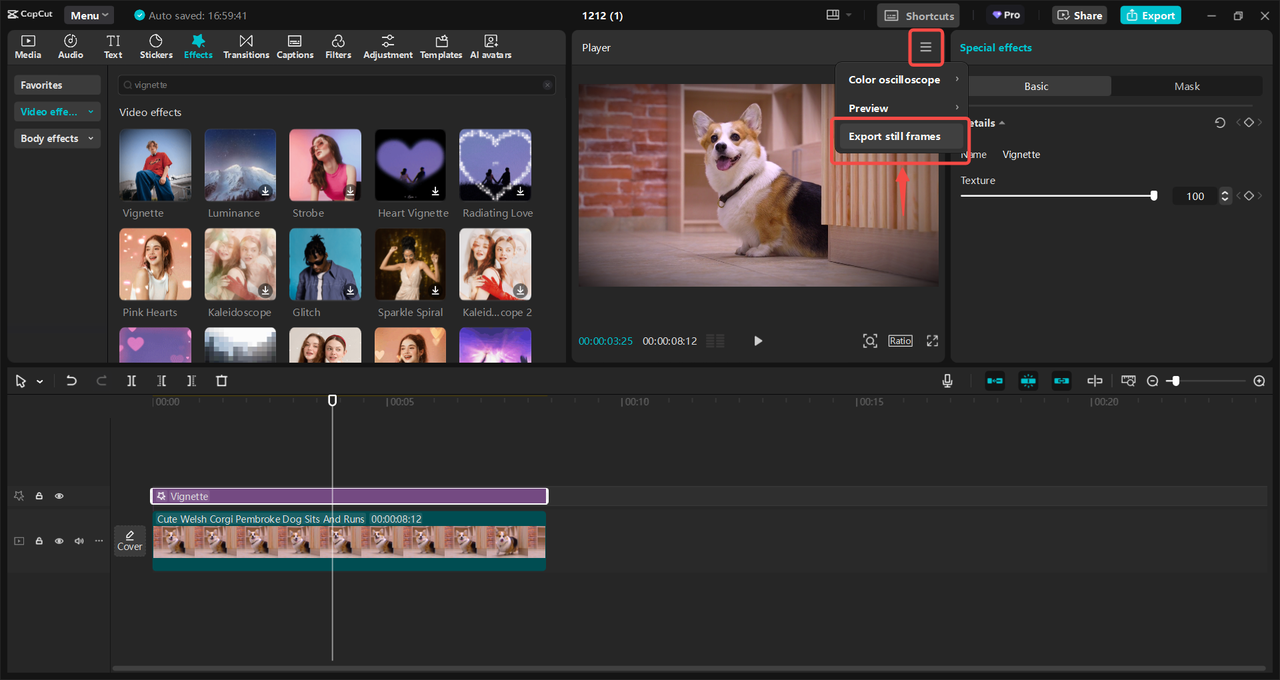Viewport: 1280px width, 680px height.
Task: Open the player hamburger menu
Action: tap(926, 47)
